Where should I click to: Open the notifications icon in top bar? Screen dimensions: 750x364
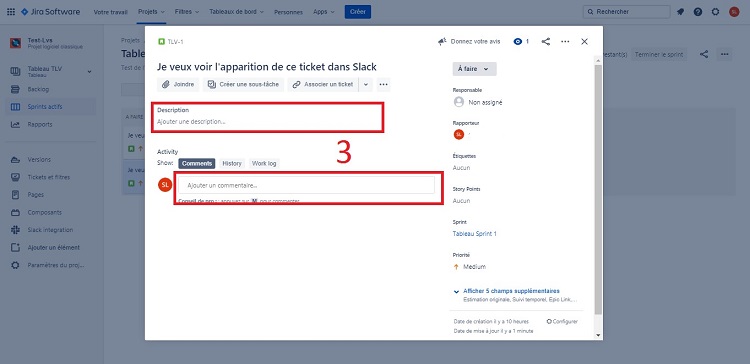click(680, 12)
